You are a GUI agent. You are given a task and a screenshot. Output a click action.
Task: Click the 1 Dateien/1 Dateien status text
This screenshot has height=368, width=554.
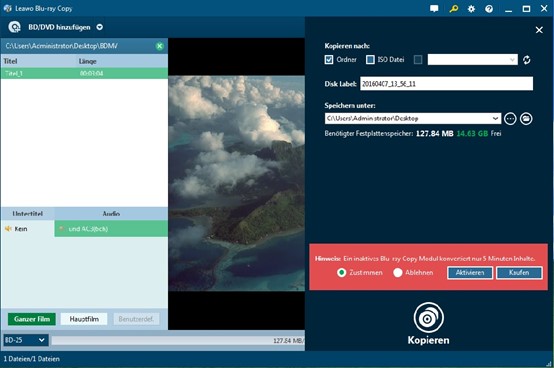point(31,359)
